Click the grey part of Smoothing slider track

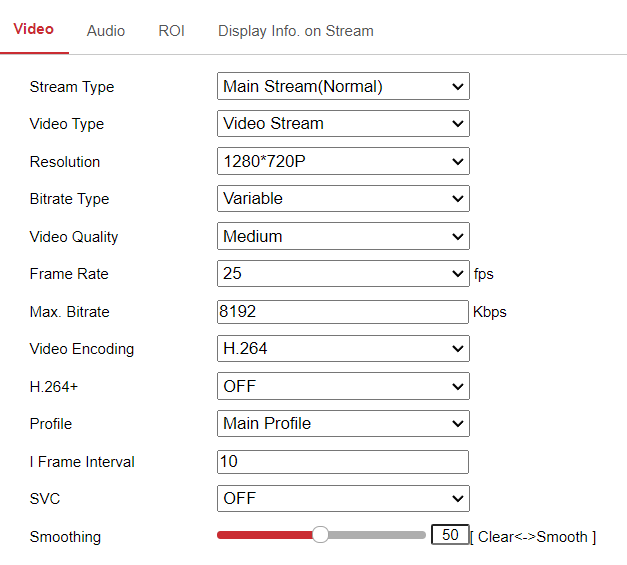(x=377, y=535)
